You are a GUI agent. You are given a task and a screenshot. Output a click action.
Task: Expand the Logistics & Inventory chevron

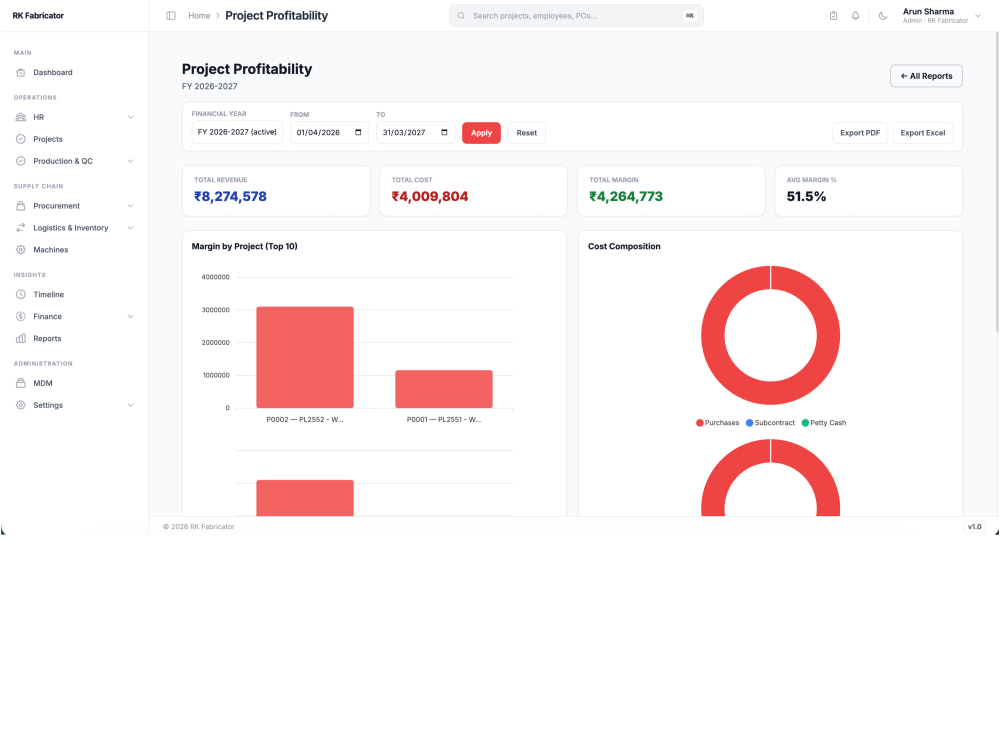click(130, 228)
